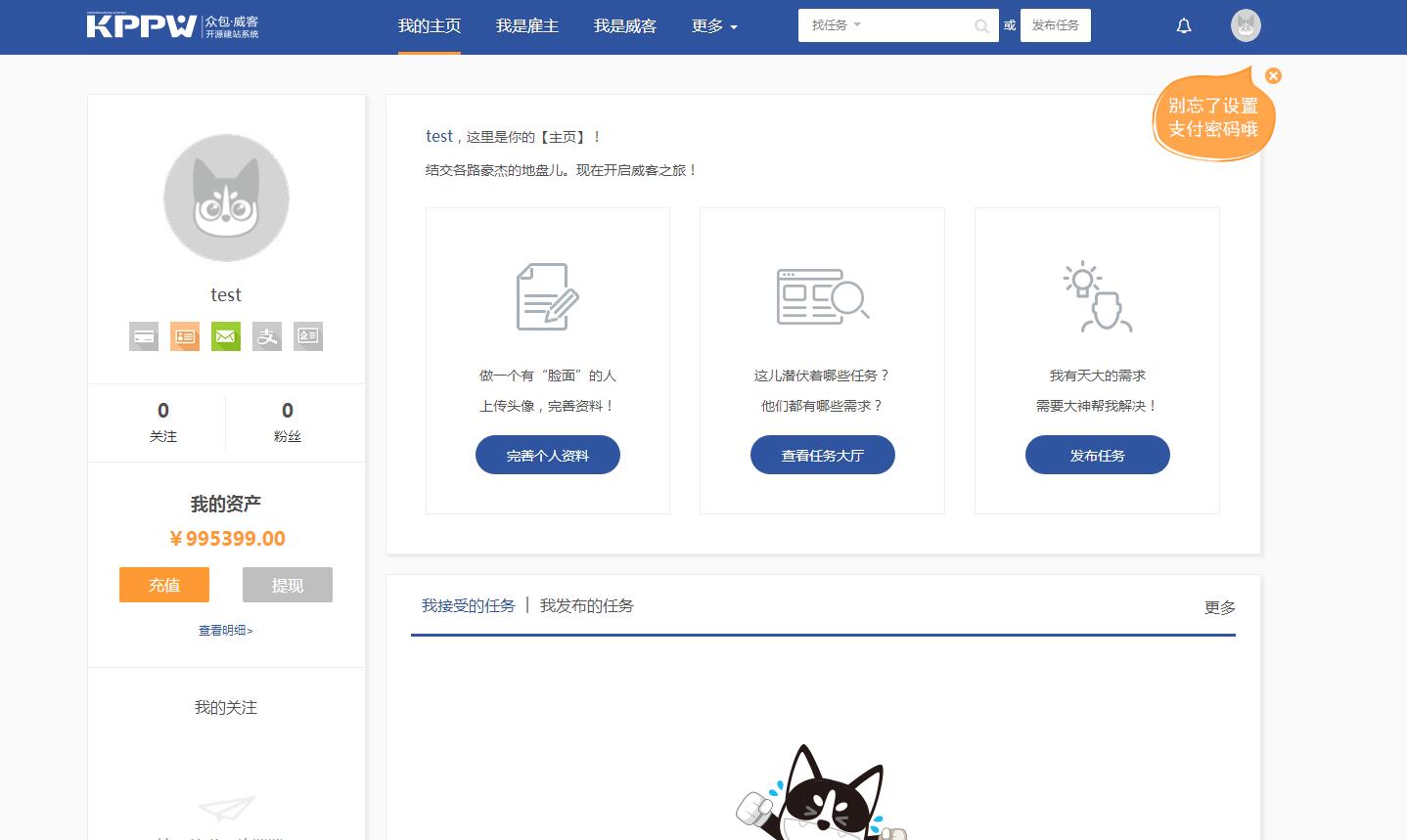Click 发布任务 button in header
This screenshot has height=840, width=1407.
click(x=1055, y=25)
